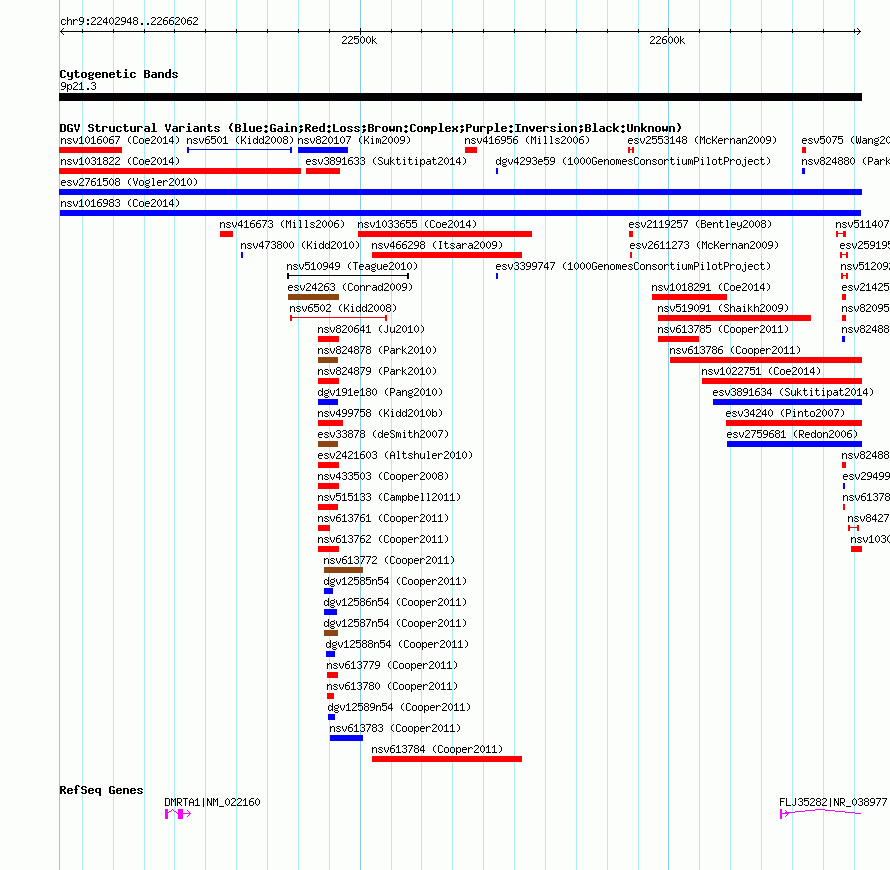
Task: Open esv2611273 (McKernan2009) label
Action: point(704,245)
